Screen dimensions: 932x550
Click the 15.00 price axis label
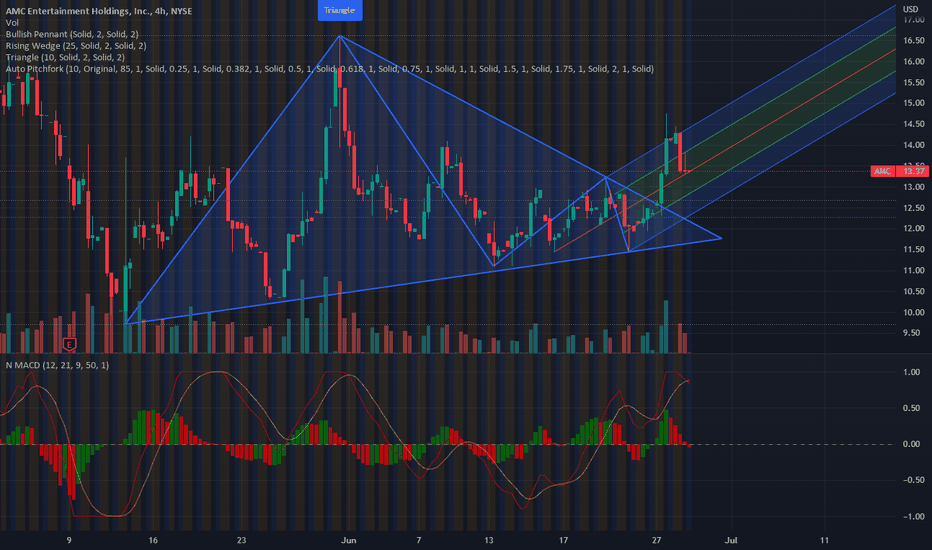[914, 103]
